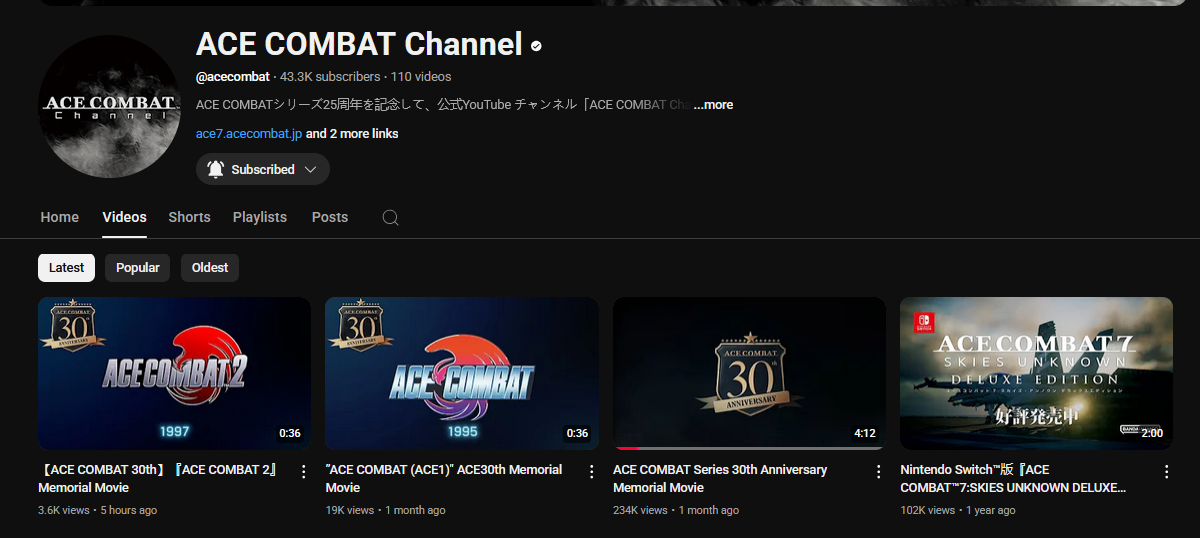Open the ace7.acecombat.jp link
The height and width of the screenshot is (538, 1200).
249,134
